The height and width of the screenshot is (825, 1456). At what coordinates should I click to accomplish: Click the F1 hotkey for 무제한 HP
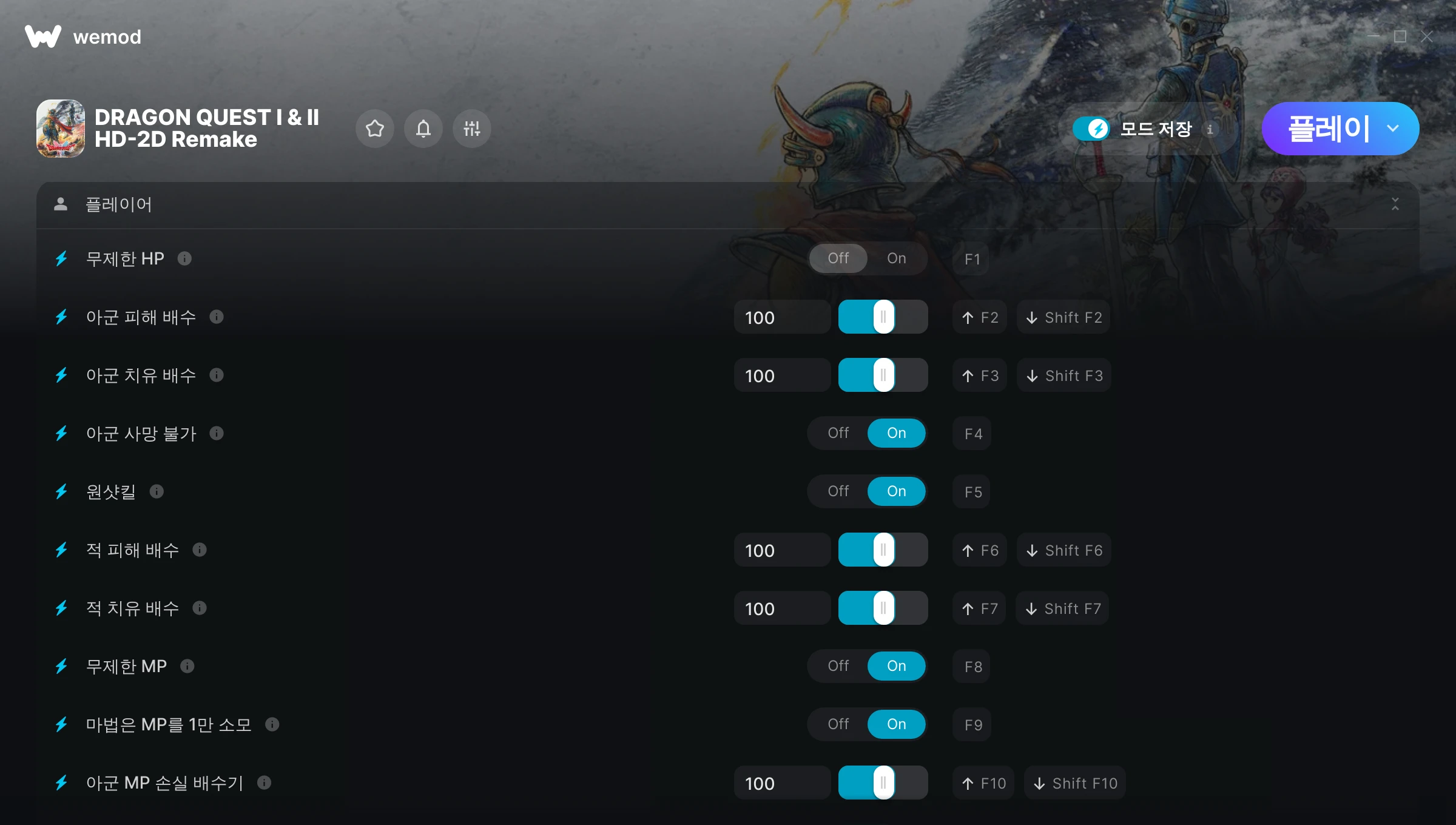[x=972, y=259]
